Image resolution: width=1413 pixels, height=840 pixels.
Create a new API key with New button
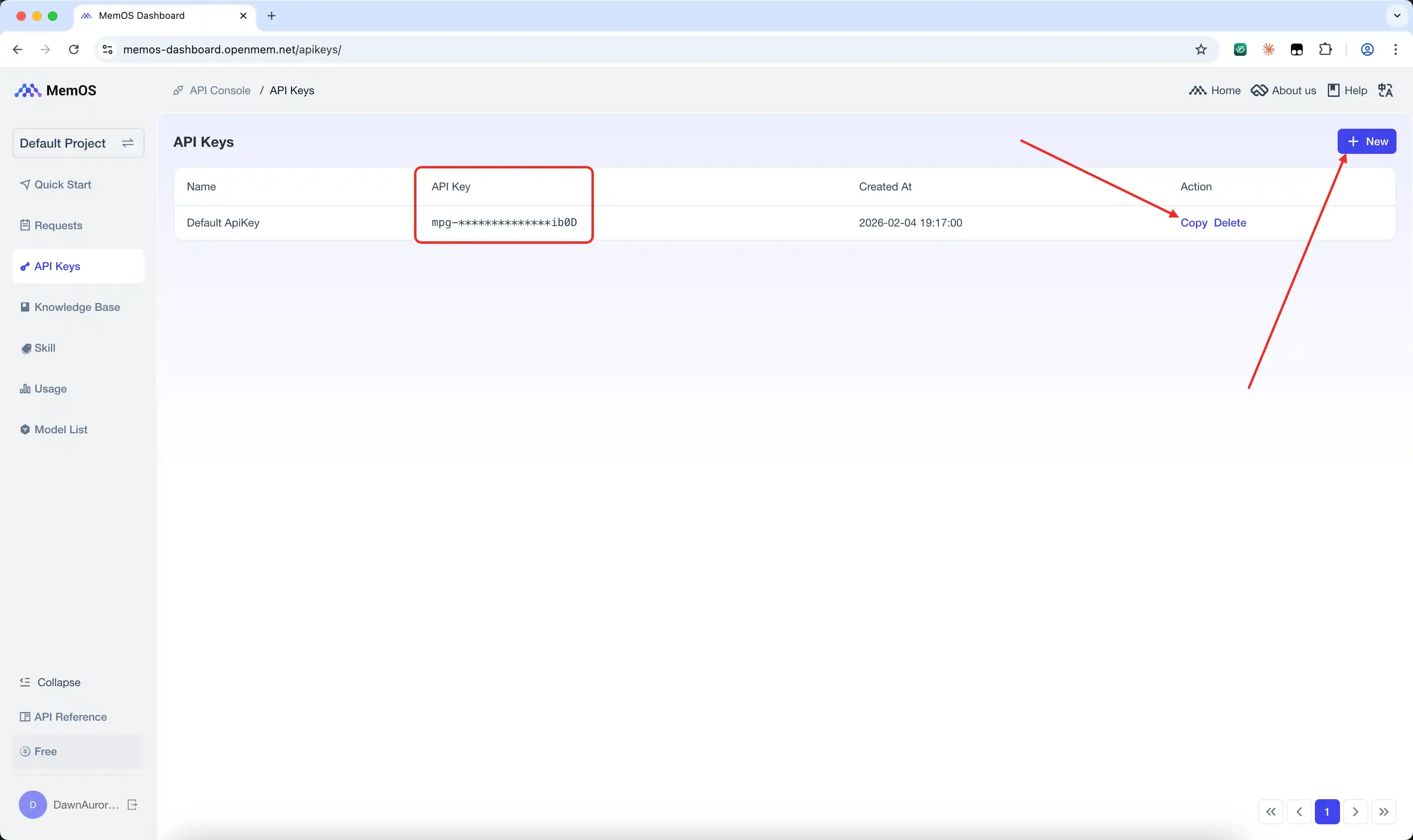1366,142
